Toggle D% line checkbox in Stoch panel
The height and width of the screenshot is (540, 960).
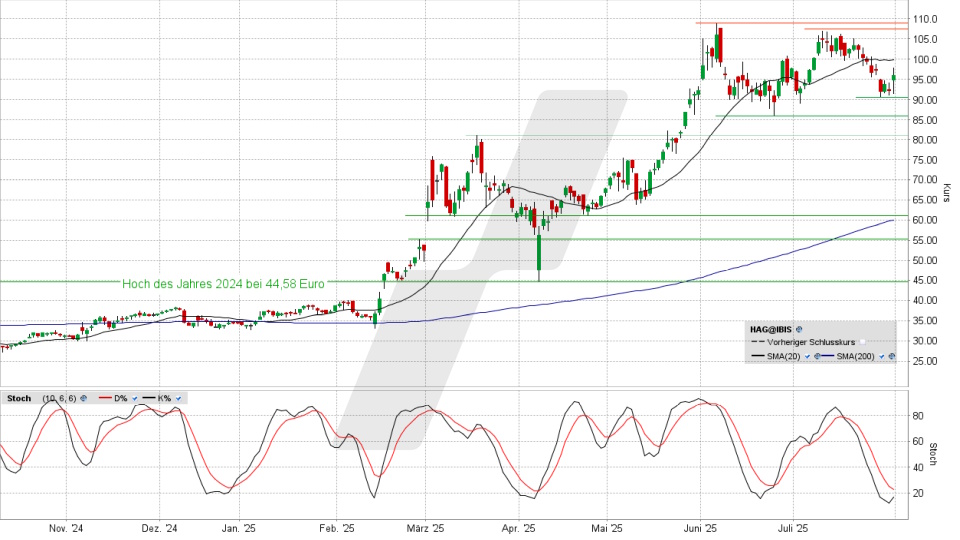(x=135, y=399)
